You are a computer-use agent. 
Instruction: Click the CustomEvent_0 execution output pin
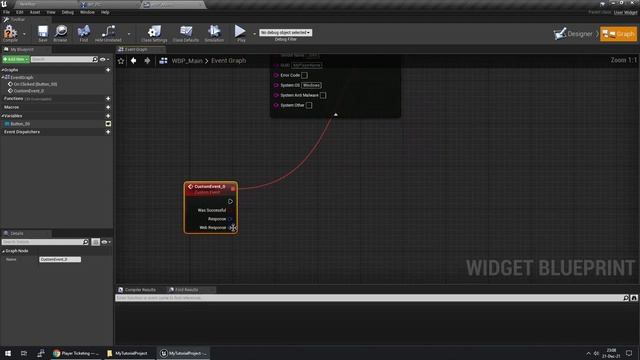pos(230,201)
